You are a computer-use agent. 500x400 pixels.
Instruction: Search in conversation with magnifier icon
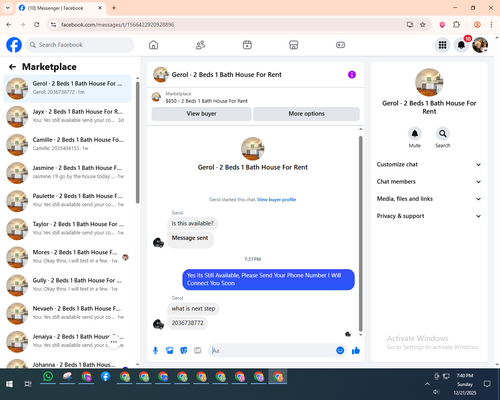(443, 134)
